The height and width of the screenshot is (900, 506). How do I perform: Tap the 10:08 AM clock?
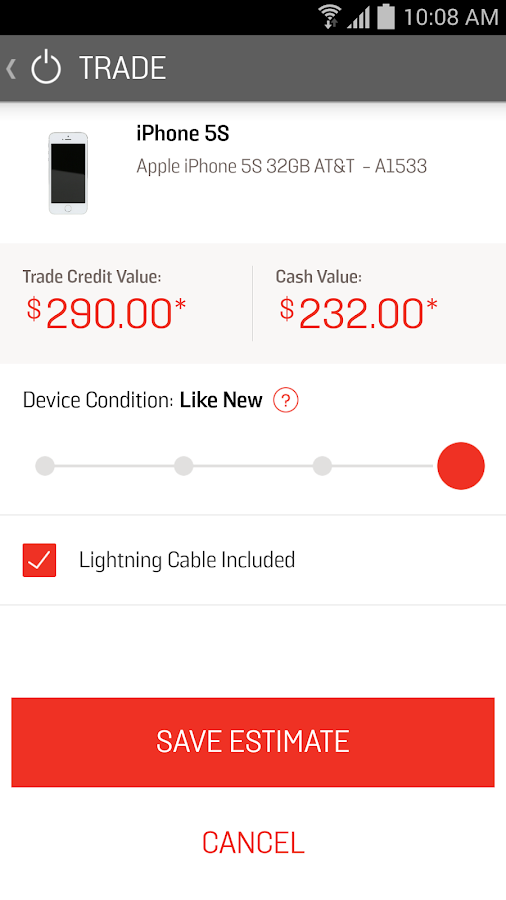click(451, 17)
